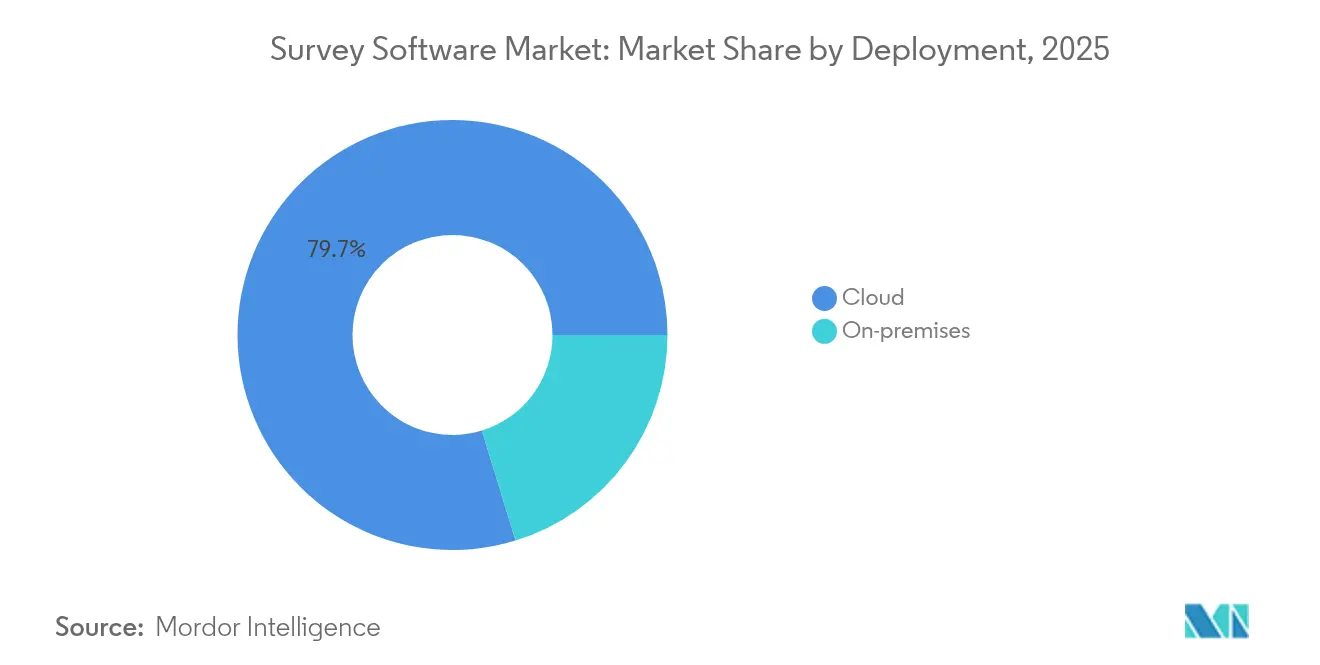
Task: Select the On-premises legend label
Action: pyautogui.click(x=906, y=330)
